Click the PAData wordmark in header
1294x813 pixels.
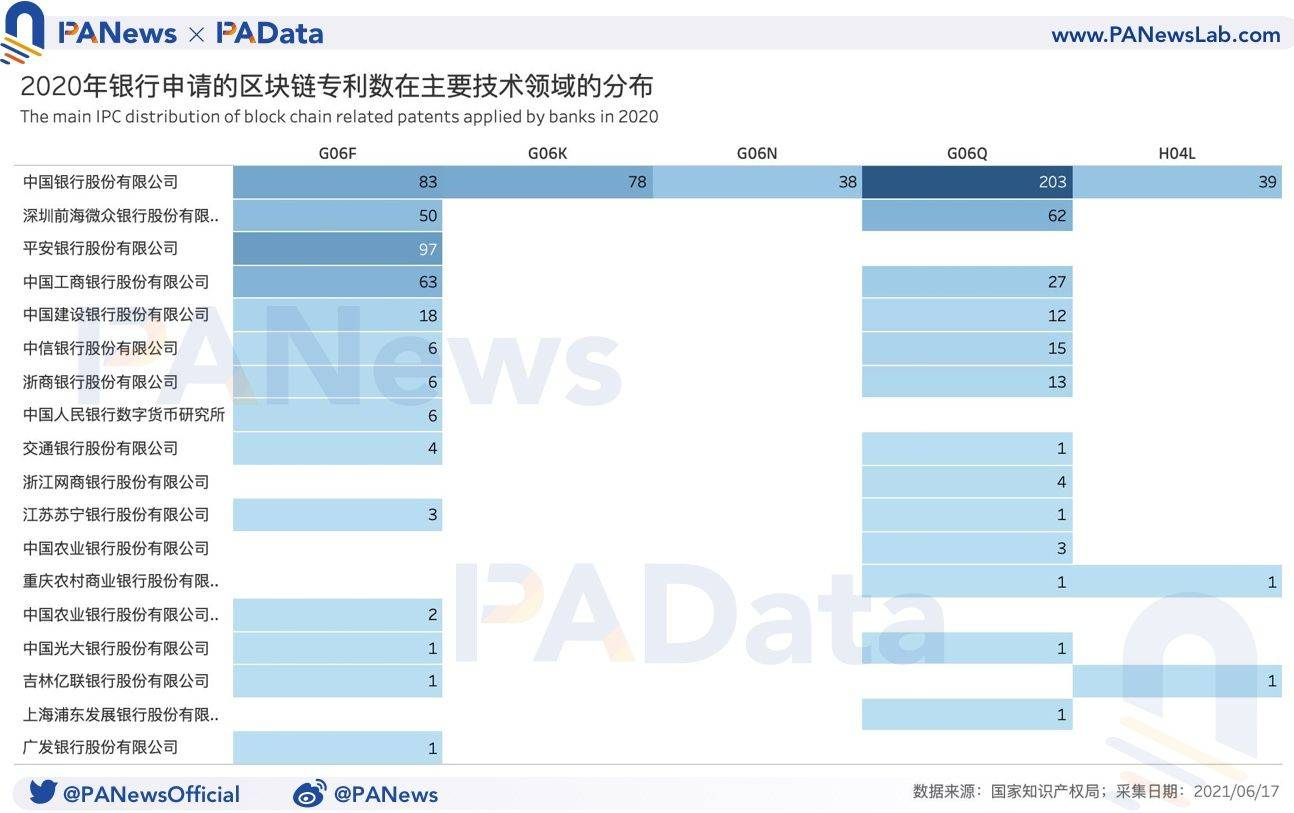pyautogui.click(x=270, y=33)
